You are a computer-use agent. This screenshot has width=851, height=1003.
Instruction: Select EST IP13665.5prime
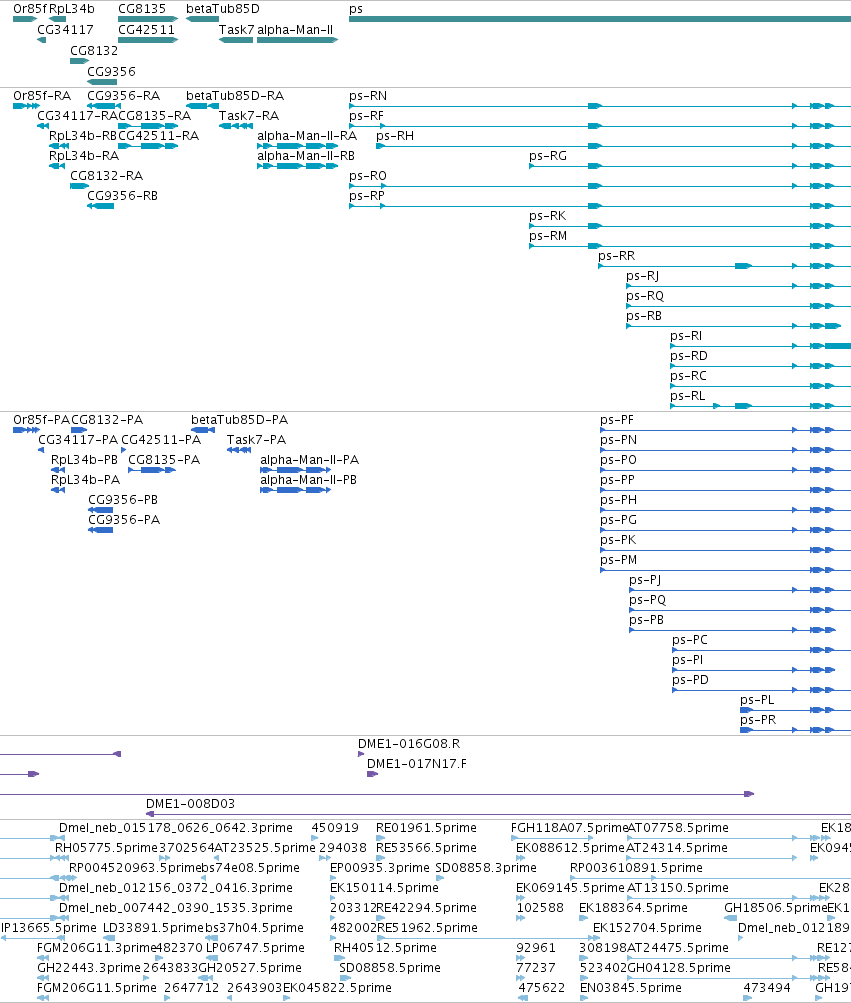click(x=48, y=928)
